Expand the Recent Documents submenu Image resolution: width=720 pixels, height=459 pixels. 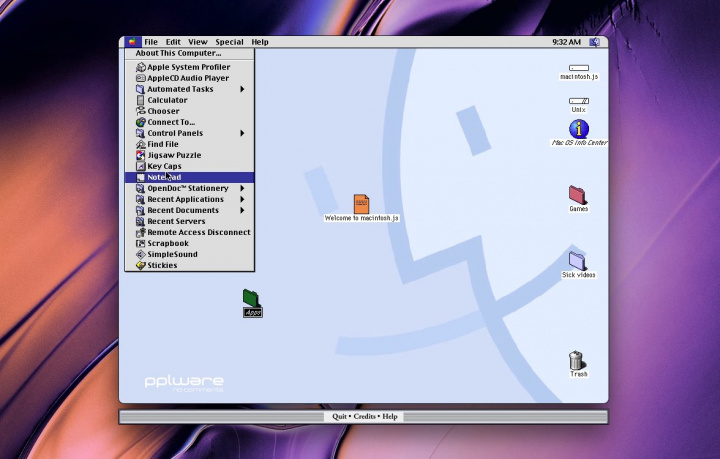(x=190, y=210)
